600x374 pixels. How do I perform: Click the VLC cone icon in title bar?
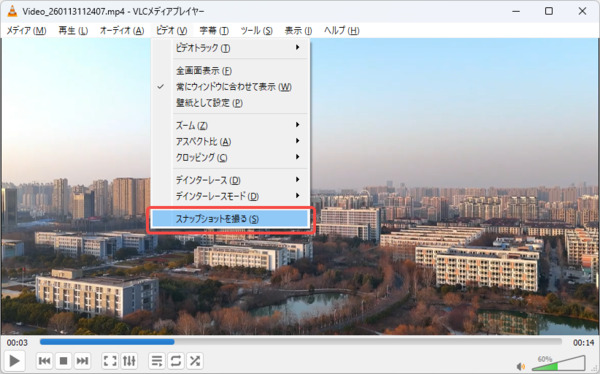point(12,11)
